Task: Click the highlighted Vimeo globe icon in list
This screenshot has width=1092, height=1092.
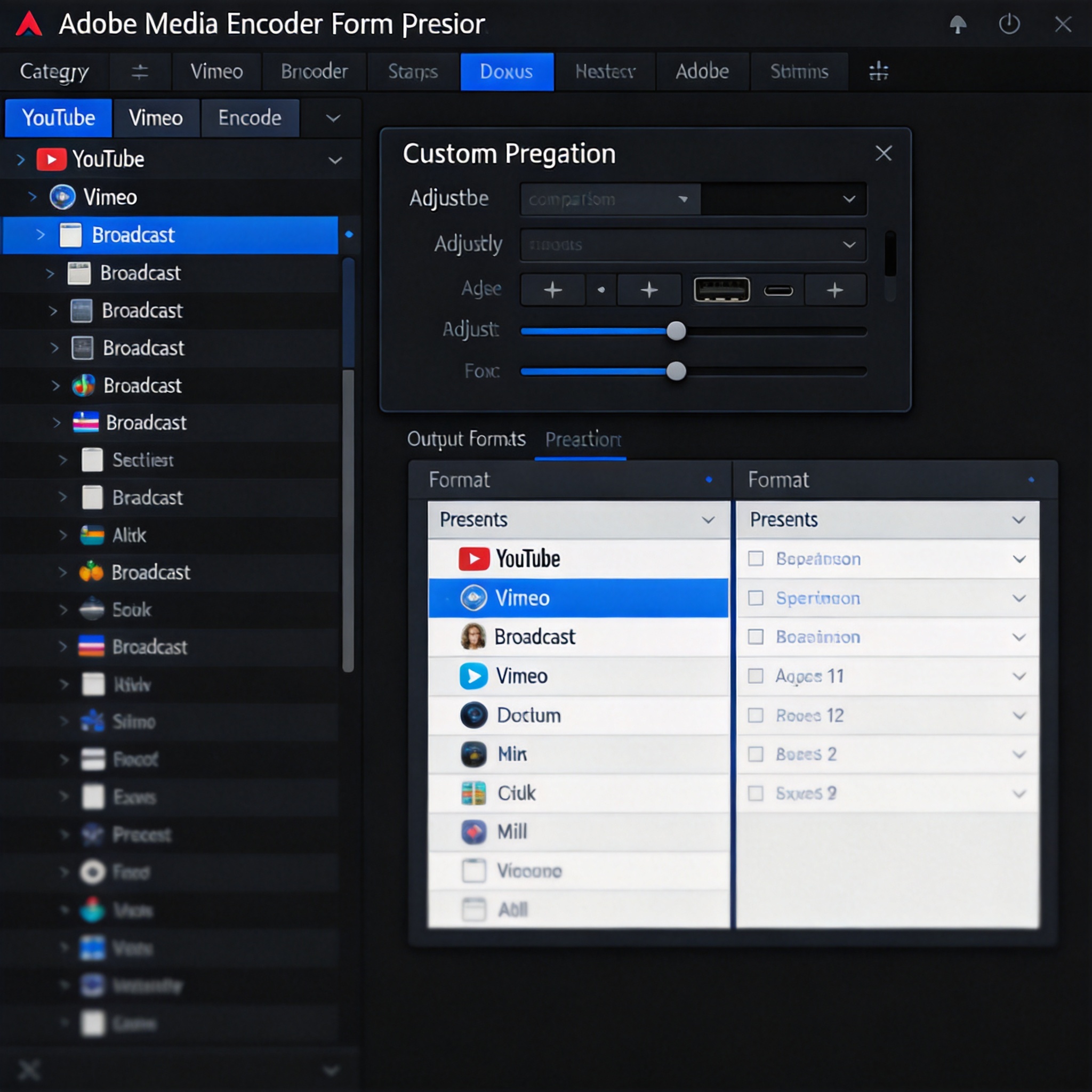Action: point(473,598)
